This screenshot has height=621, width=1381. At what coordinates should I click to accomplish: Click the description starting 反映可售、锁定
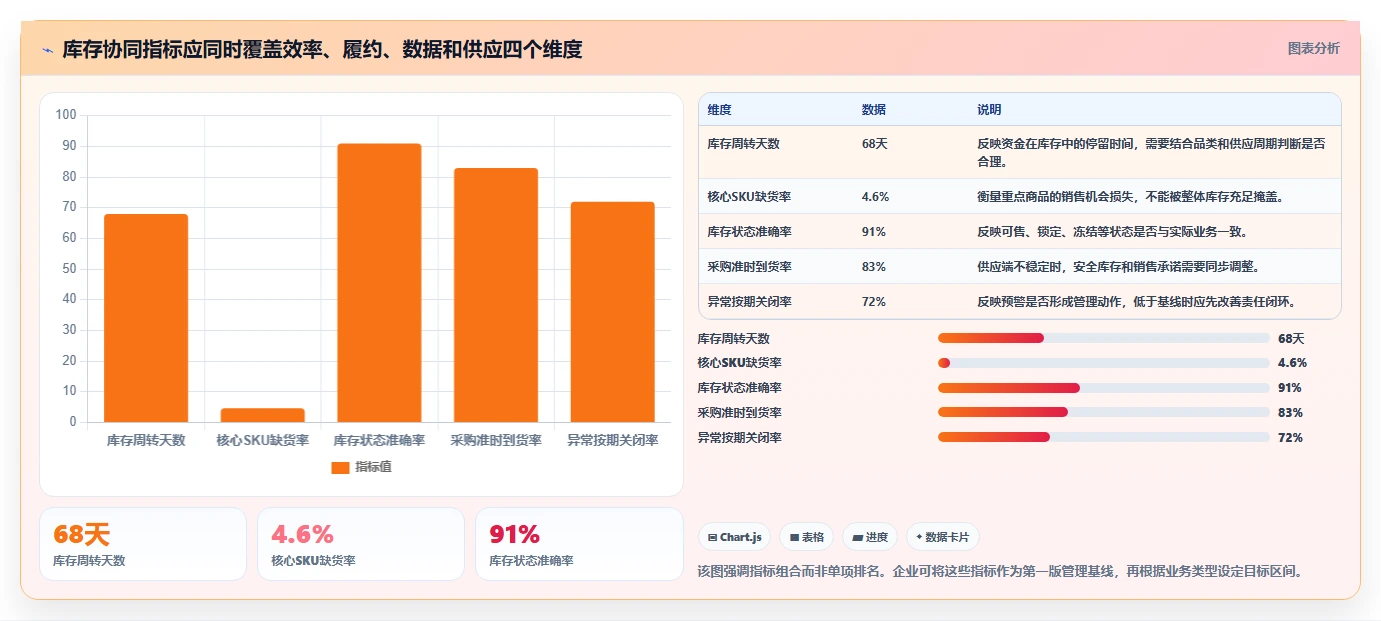coord(1112,232)
